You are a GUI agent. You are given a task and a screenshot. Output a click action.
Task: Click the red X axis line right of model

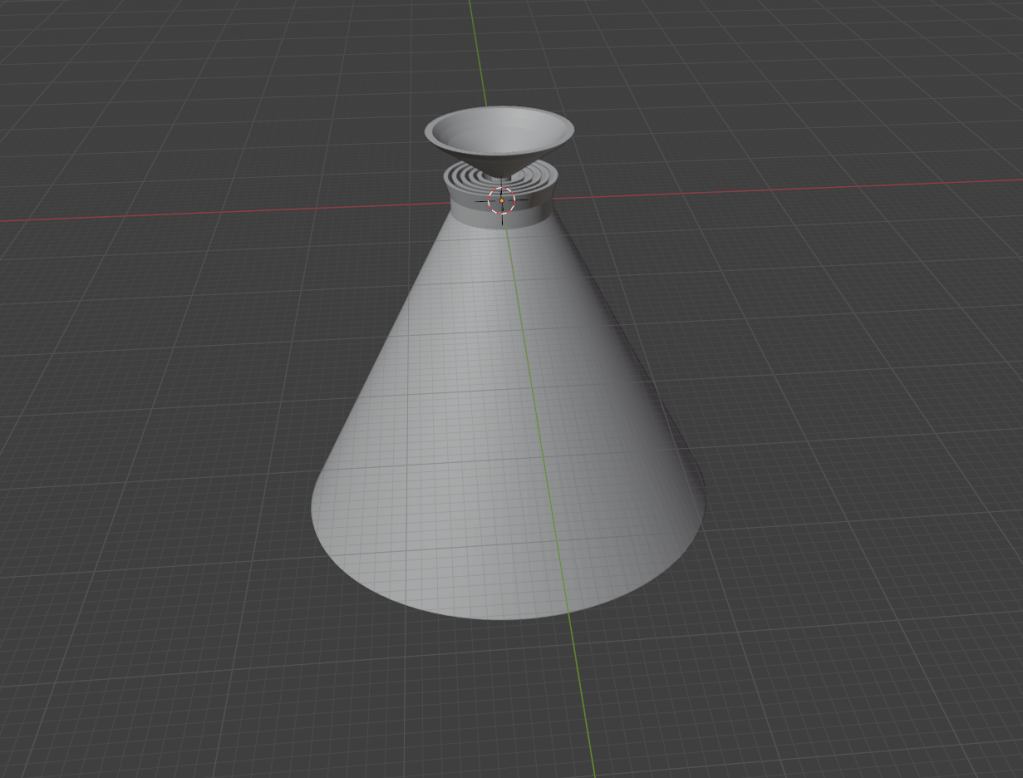(x=800, y=187)
